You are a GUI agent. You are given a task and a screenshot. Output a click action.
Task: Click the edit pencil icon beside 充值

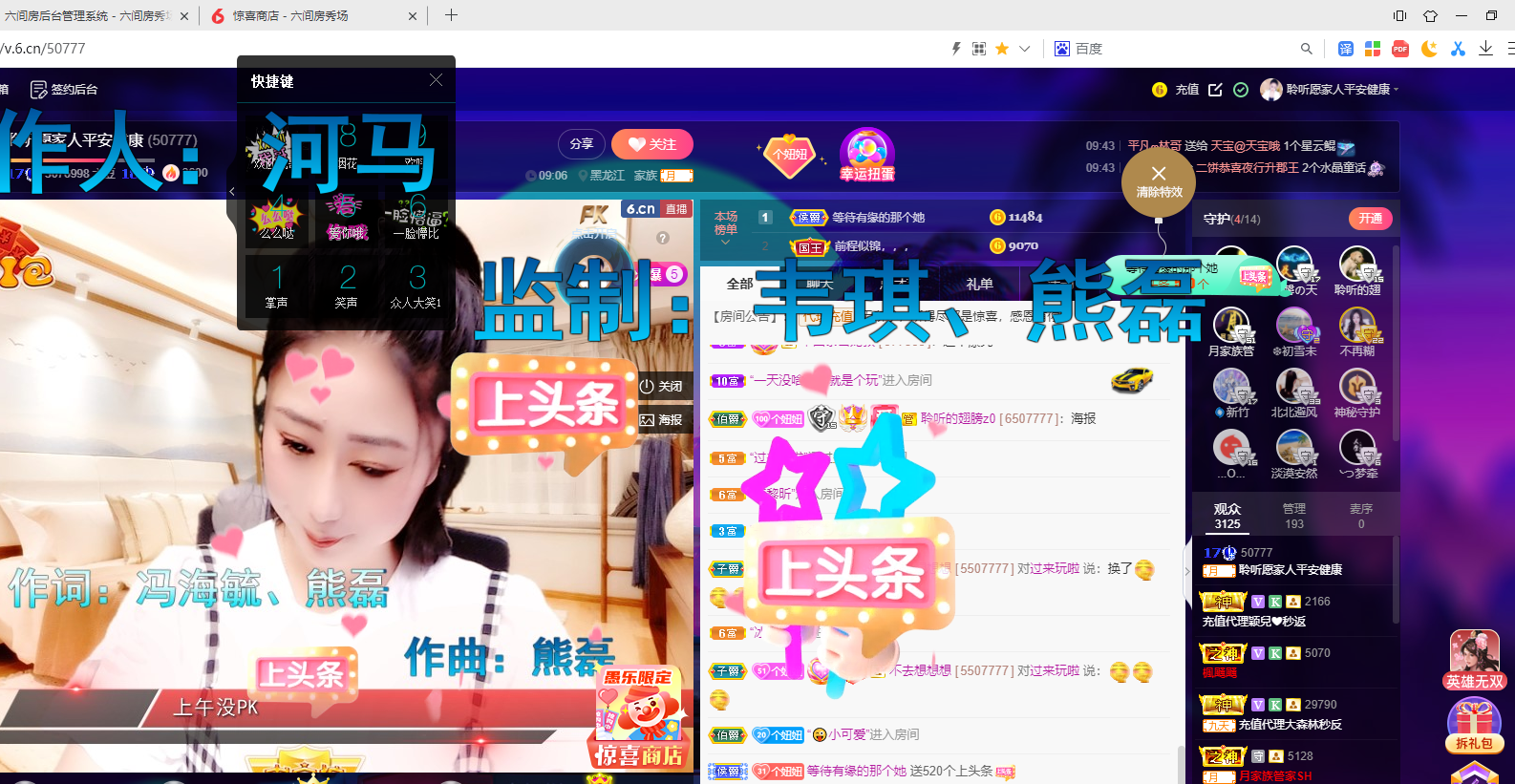pyautogui.click(x=1215, y=89)
